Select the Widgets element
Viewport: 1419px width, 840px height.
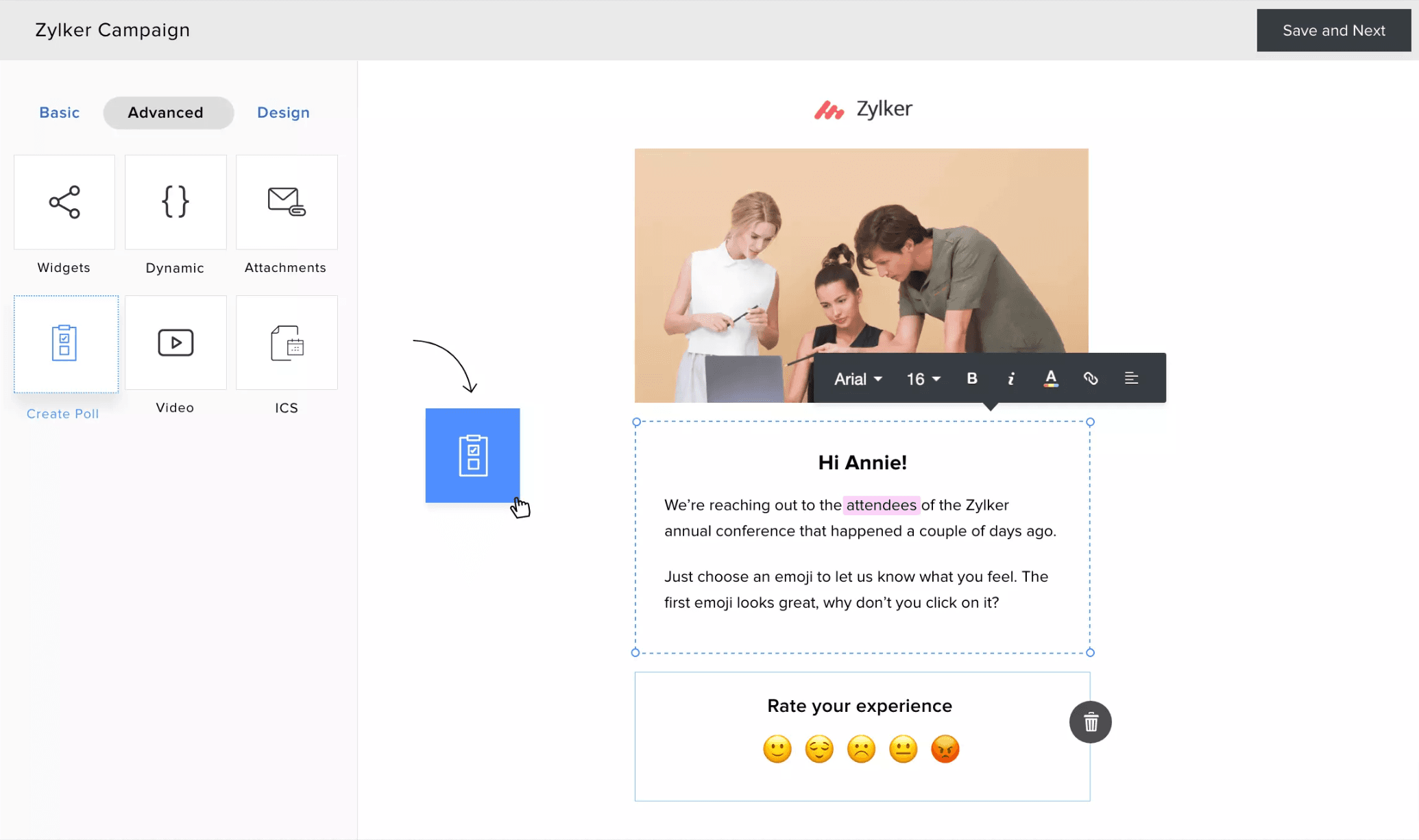(x=64, y=202)
